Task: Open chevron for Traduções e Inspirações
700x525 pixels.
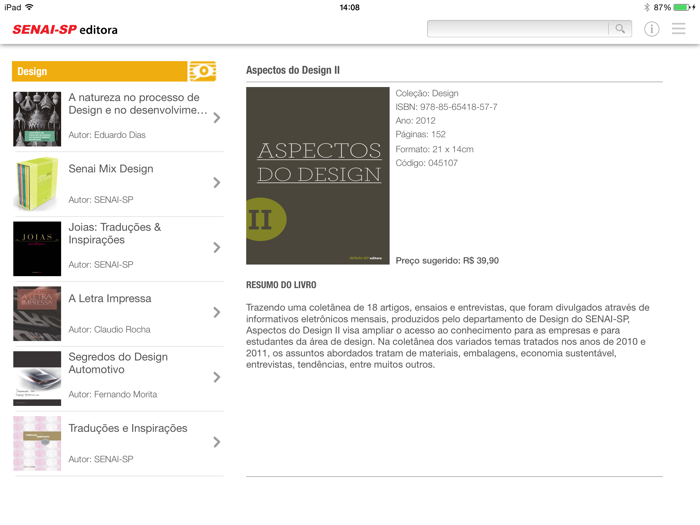Action: (x=217, y=442)
